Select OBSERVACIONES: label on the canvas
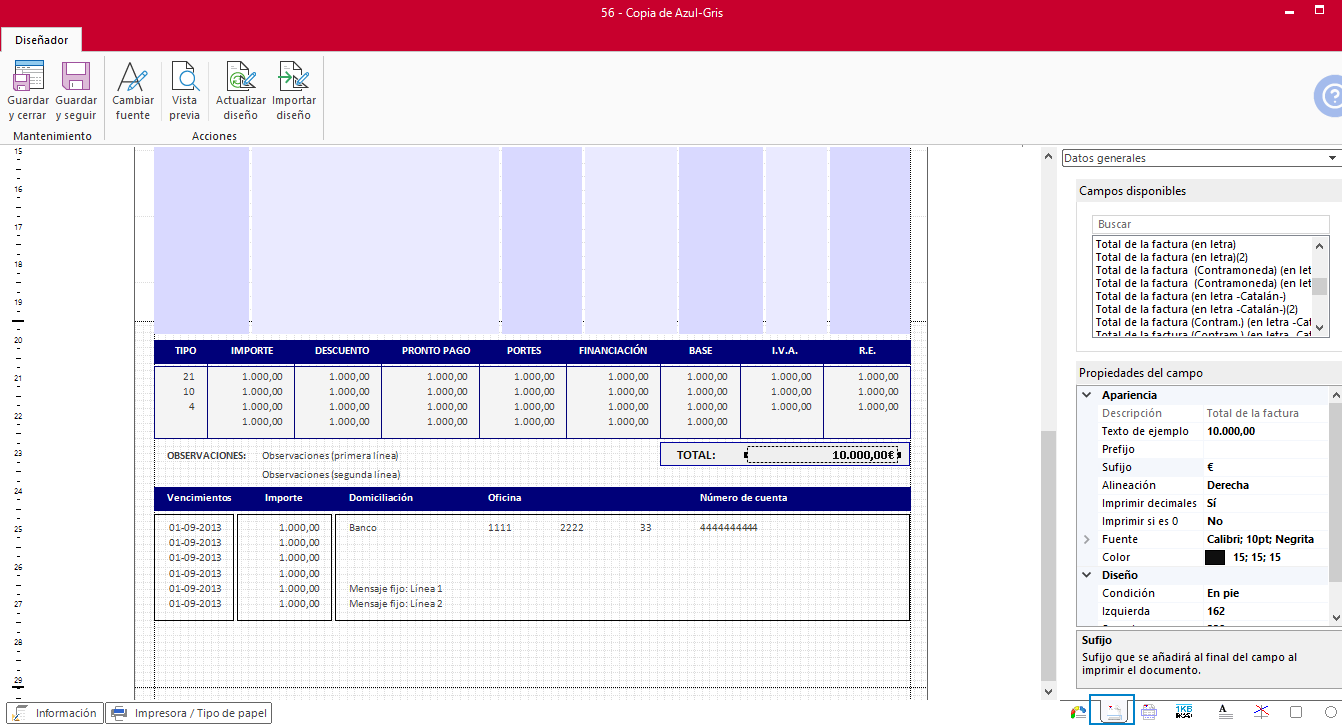Image resolution: width=1342 pixels, height=725 pixels. pos(206,455)
